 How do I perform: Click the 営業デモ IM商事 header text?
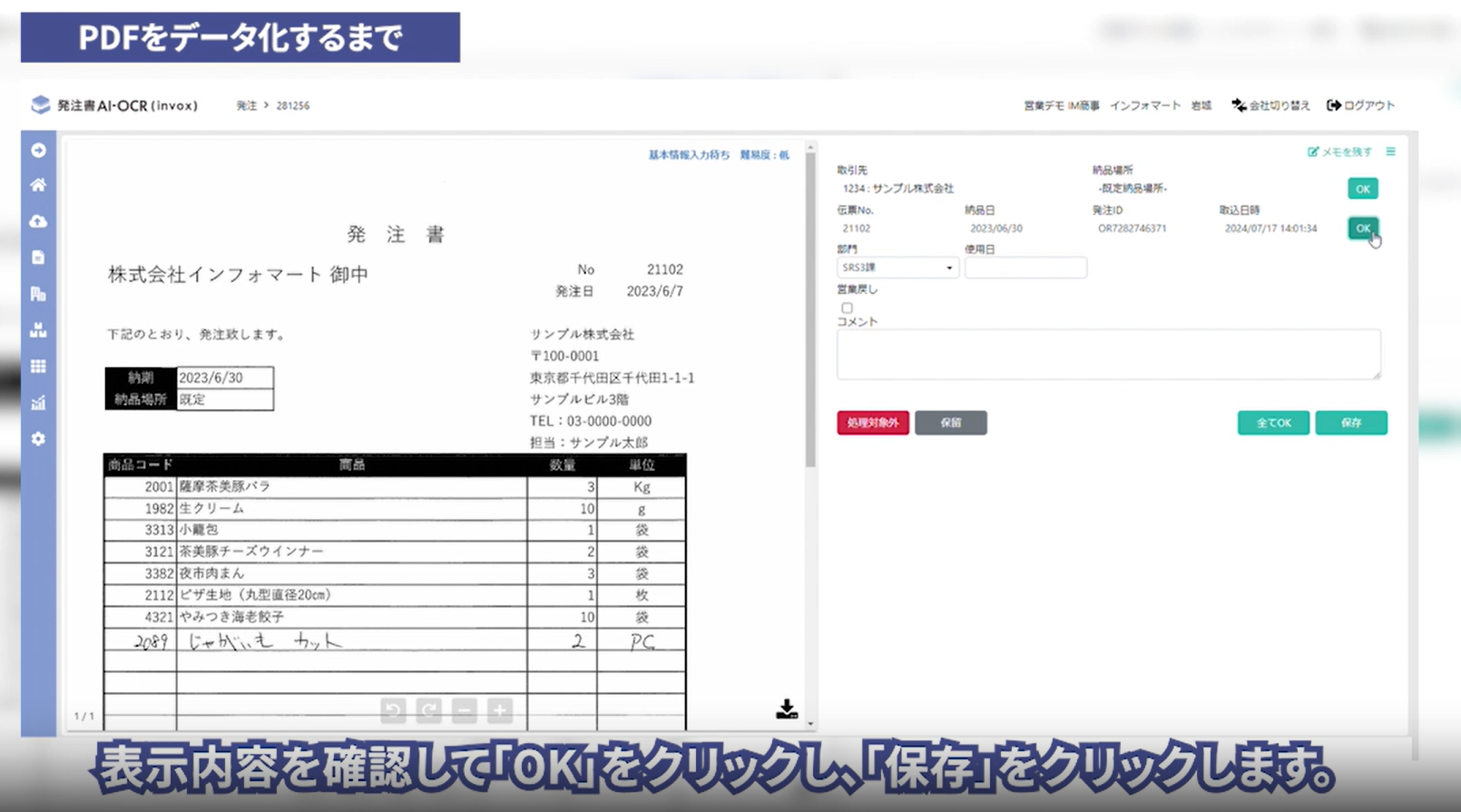point(1061,105)
